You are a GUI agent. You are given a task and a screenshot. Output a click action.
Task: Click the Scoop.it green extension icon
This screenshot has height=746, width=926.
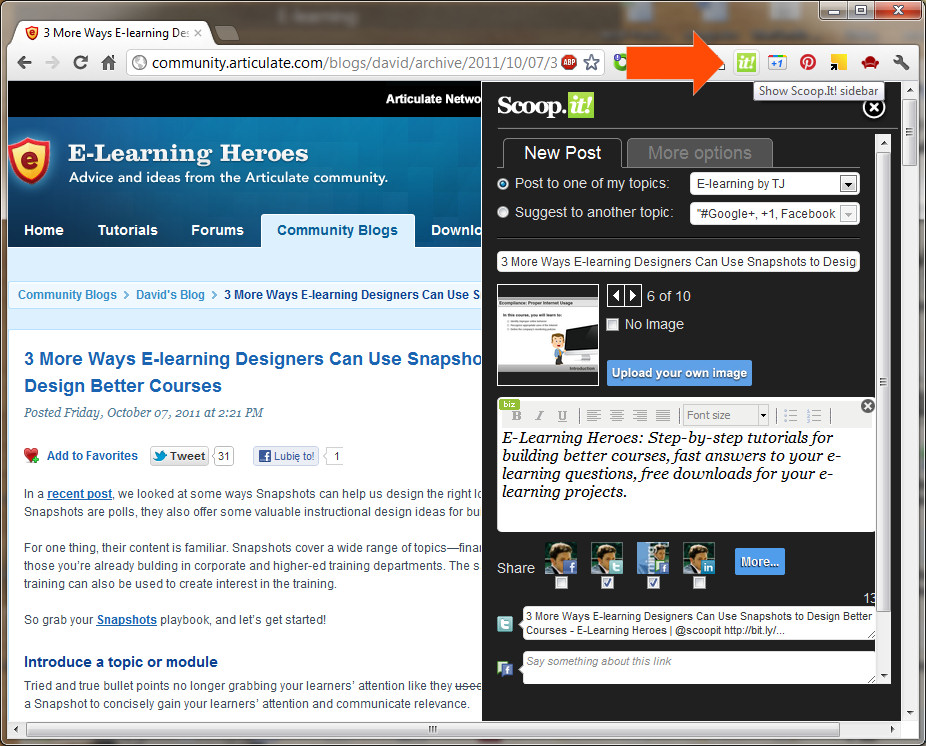click(x=746, y=62)
